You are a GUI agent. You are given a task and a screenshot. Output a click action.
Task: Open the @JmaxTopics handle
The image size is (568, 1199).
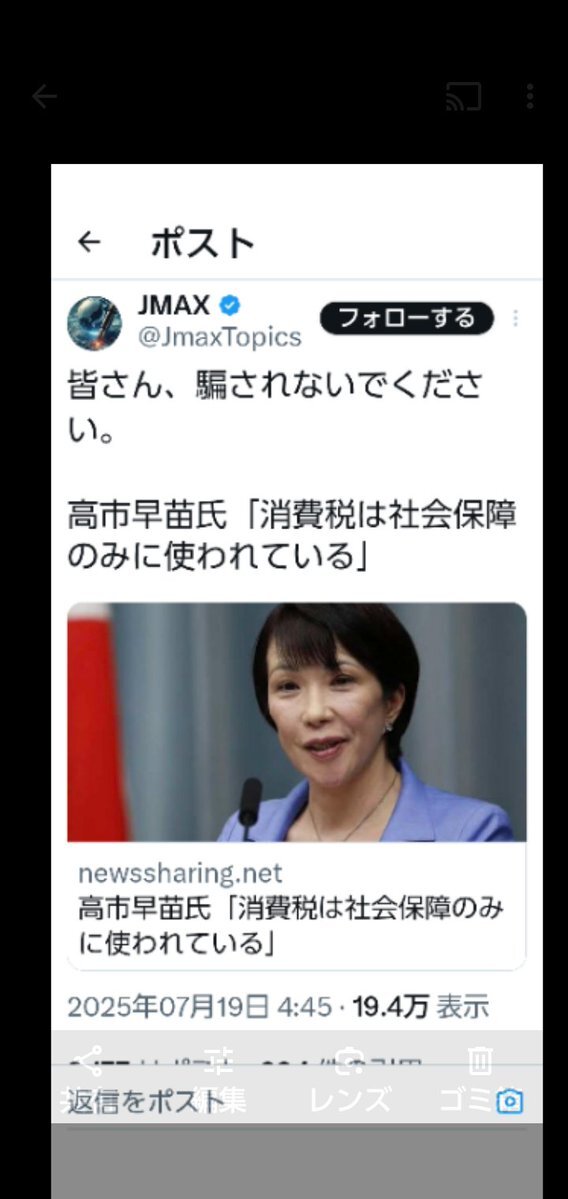point(219,337)
